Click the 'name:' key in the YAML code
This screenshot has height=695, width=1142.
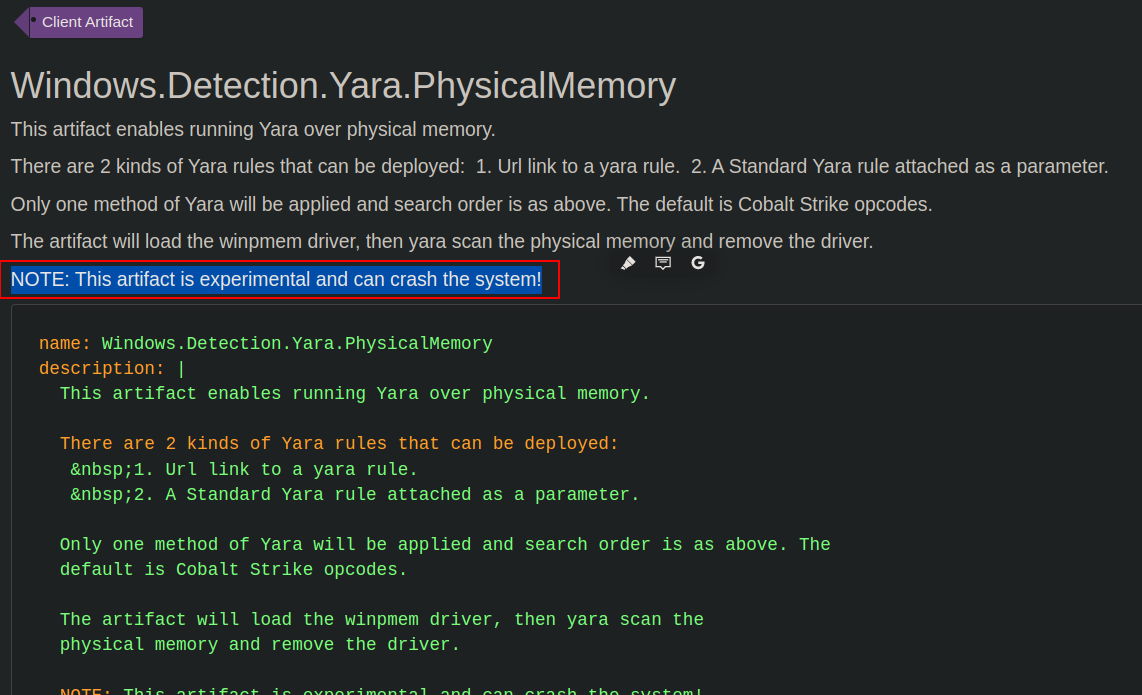(x=64, y=344)
